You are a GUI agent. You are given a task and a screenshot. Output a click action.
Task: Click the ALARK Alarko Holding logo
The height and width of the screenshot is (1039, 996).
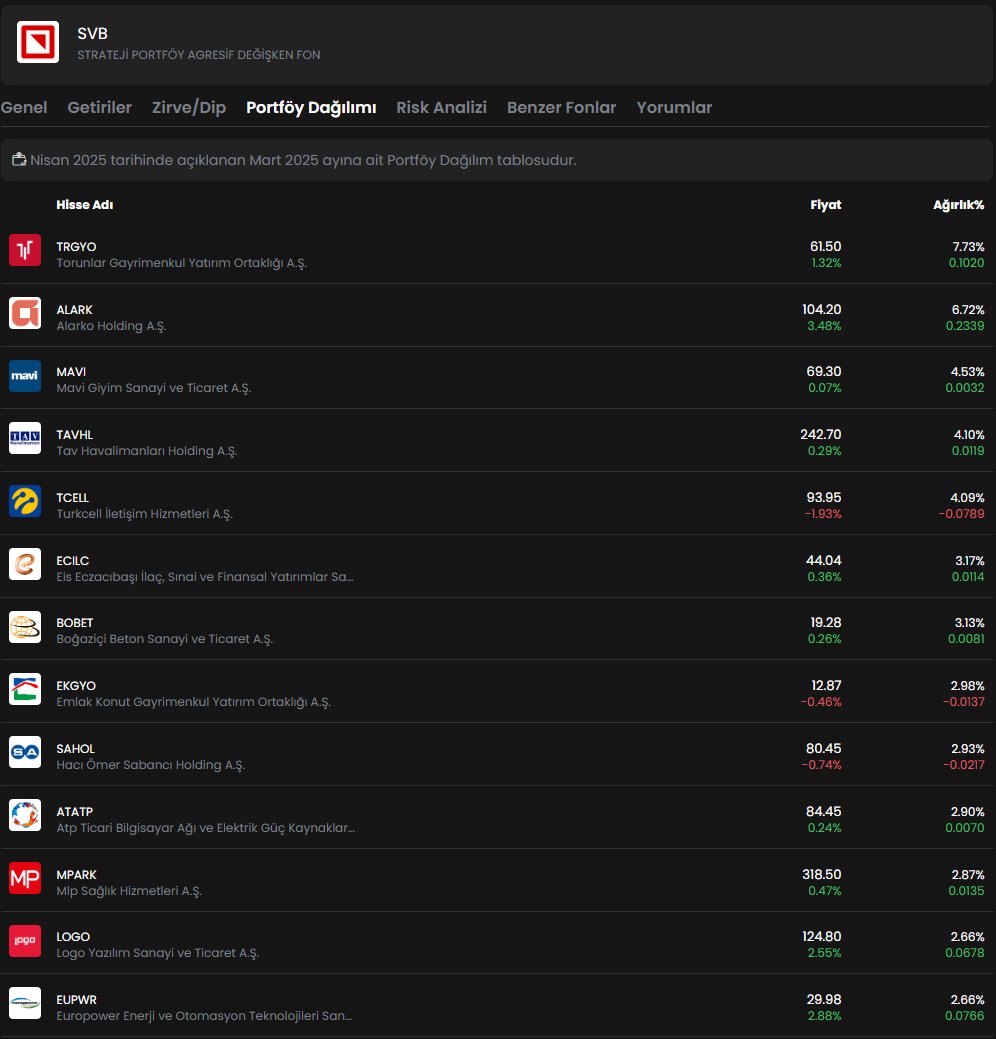pos(25,313)
